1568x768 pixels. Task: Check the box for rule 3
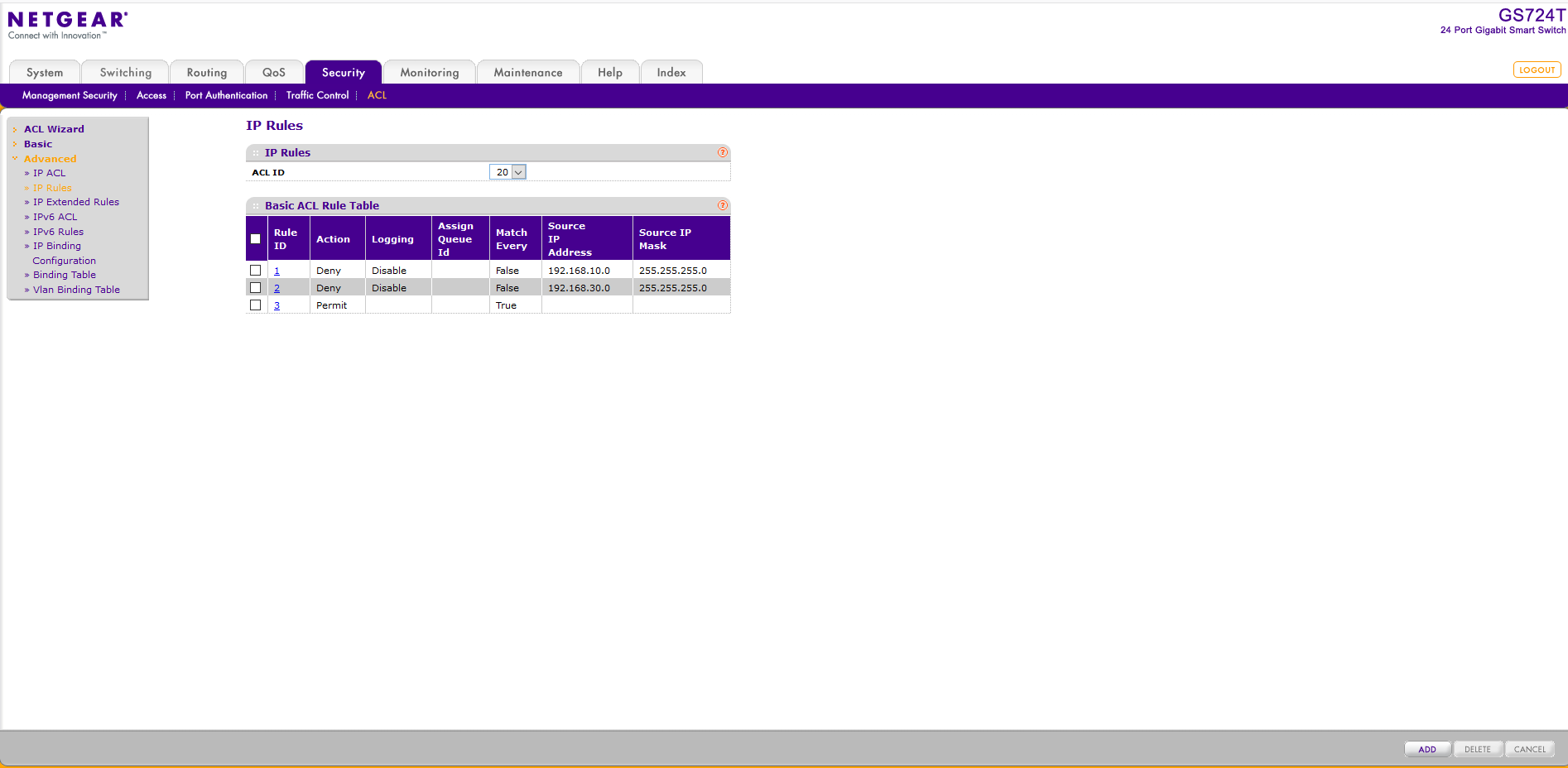[255, 305]
